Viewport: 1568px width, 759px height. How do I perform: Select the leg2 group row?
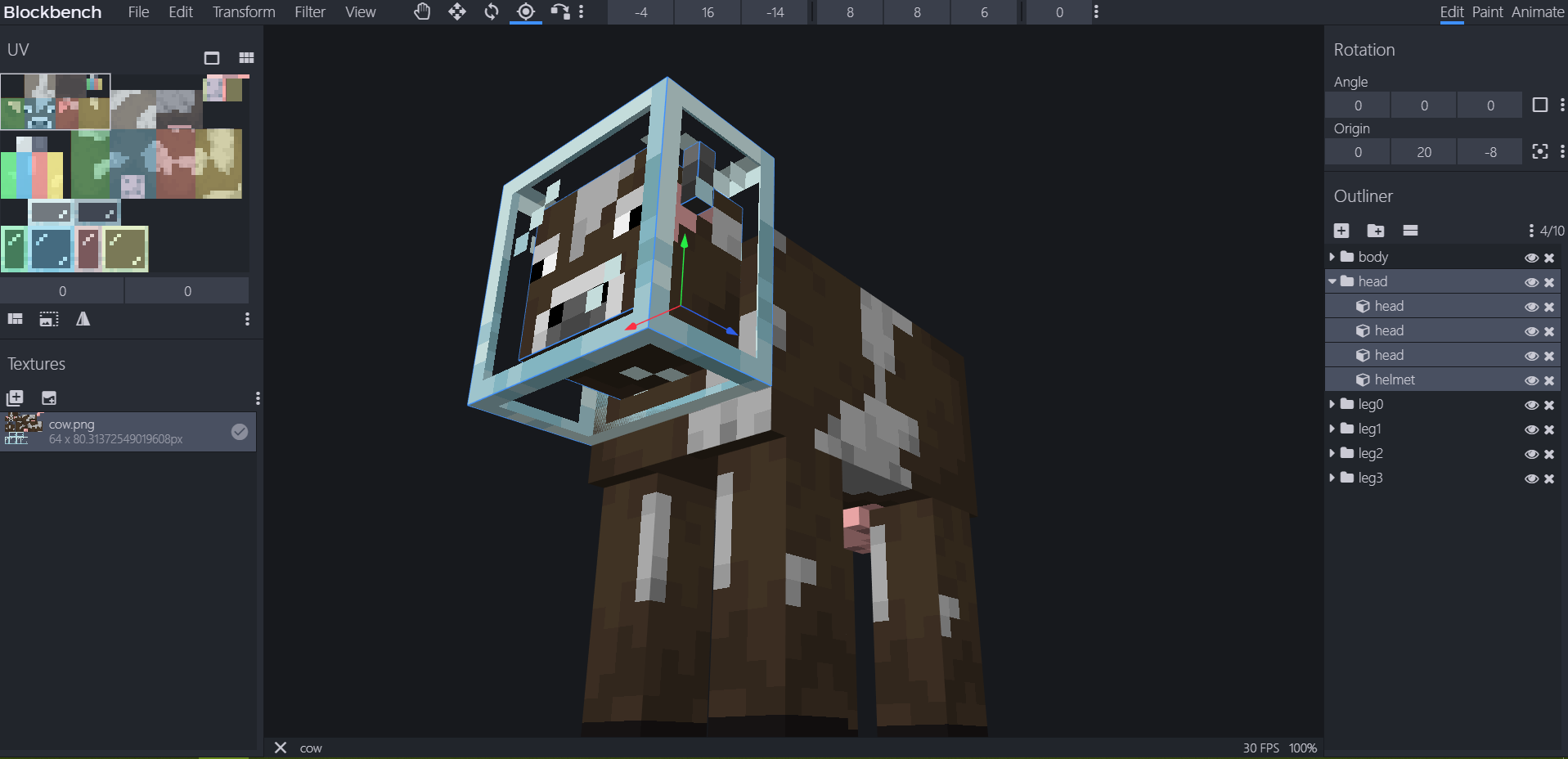click(1442, 453)
